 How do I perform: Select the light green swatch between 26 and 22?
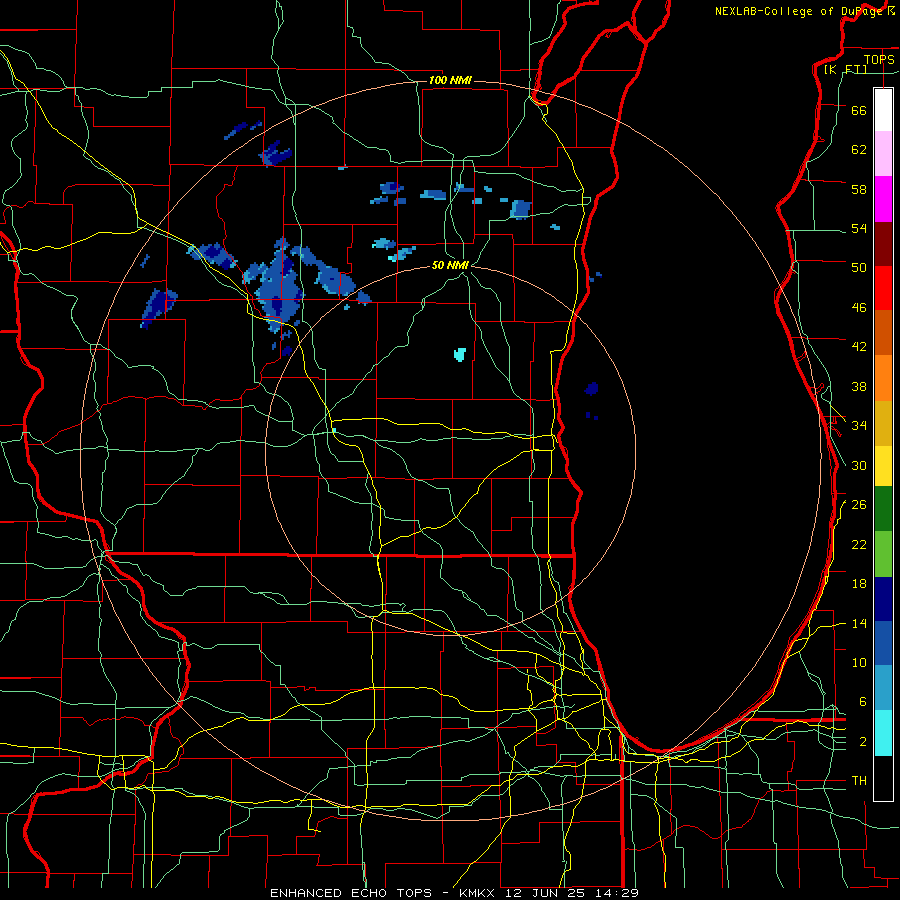pos(883,554)
